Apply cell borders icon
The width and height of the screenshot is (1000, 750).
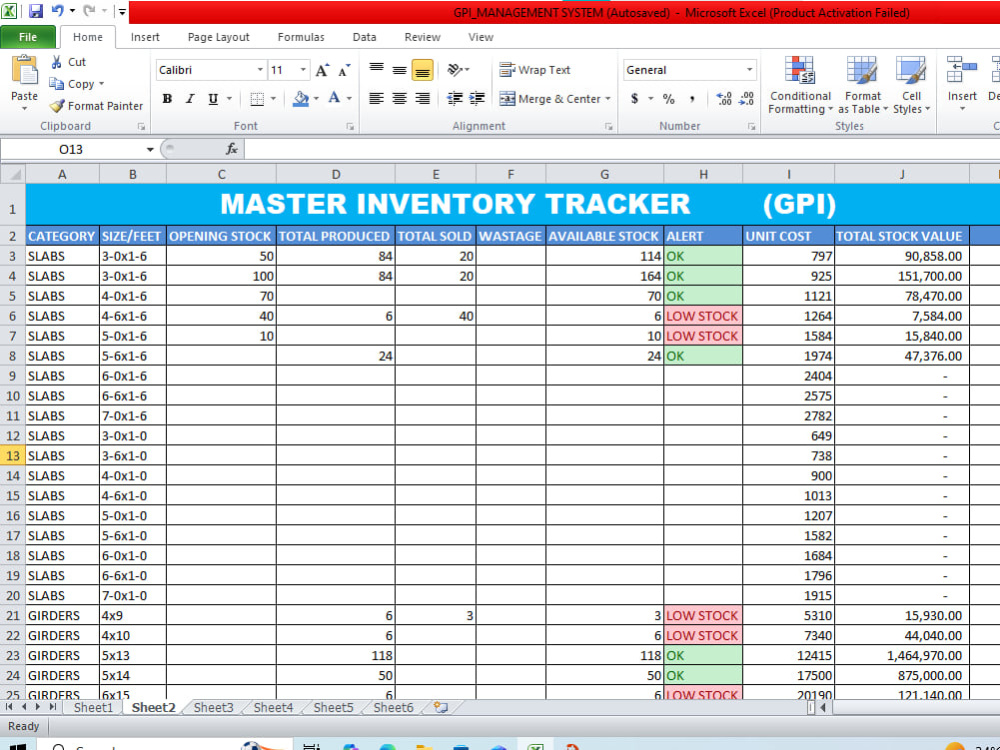(257, 99)
